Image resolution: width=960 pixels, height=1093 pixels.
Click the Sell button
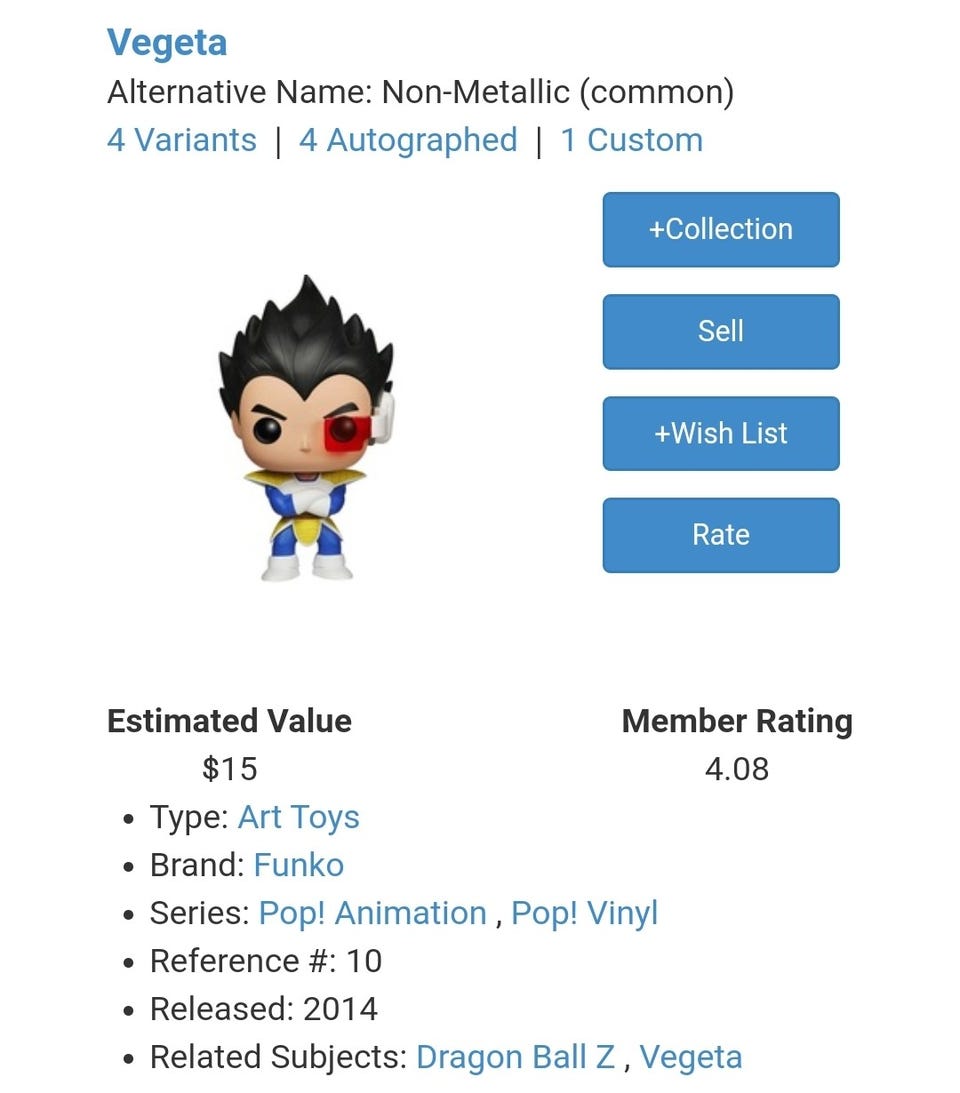pos(721,332)
